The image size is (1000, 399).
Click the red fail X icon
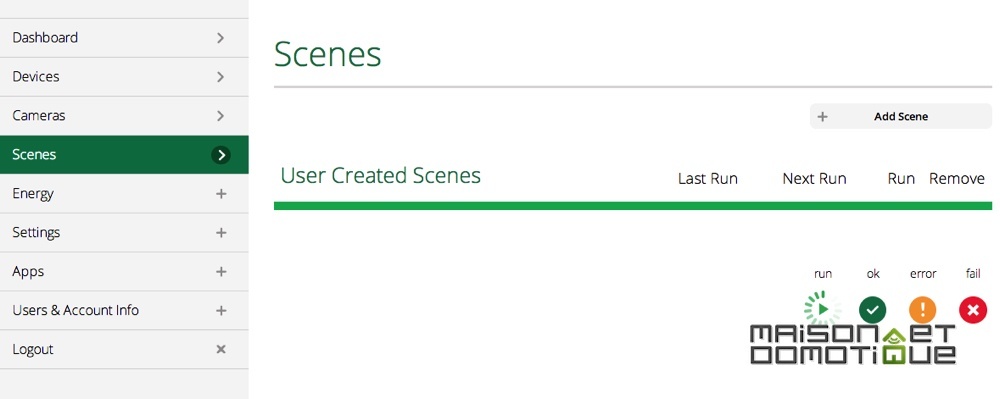click(x=973, y=310)
